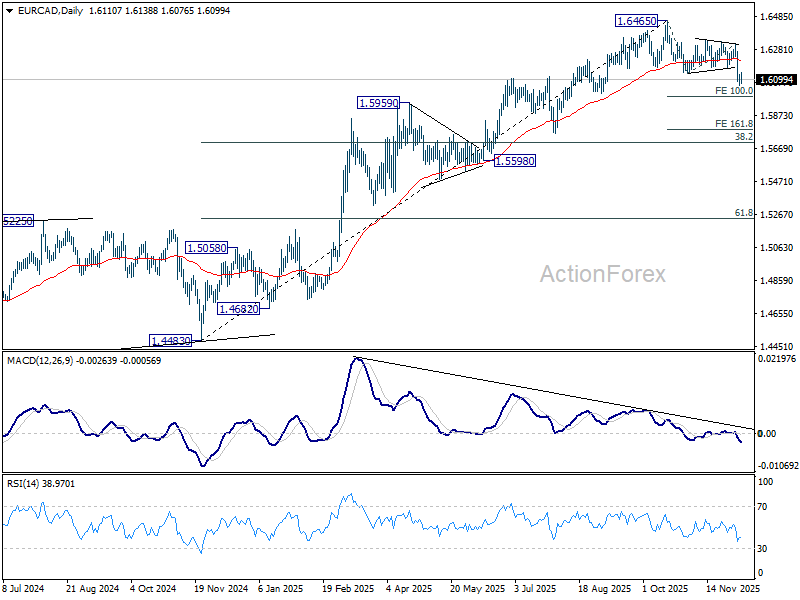Click the current price tag 1.60994
The width and height of the screenshot is (800, 600).
(777, 80)
